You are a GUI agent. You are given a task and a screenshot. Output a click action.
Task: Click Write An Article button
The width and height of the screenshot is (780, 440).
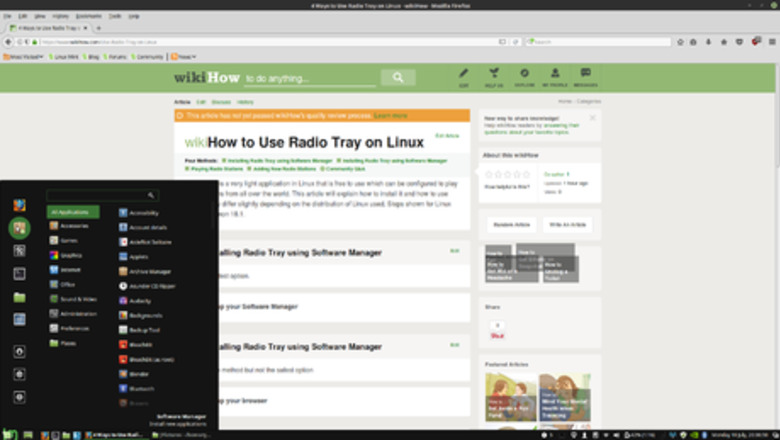(567, 225)
